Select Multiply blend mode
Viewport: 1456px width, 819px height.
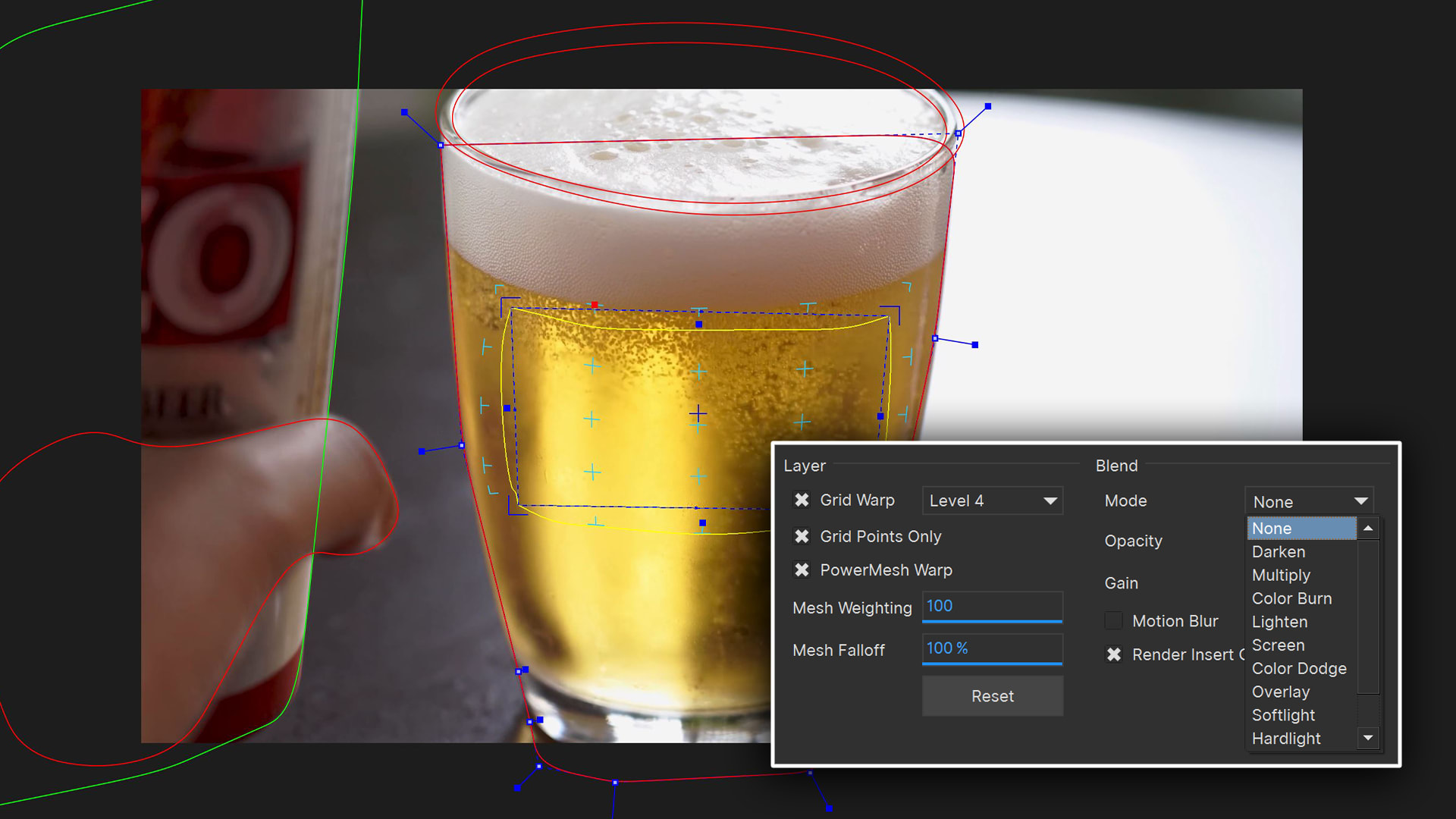coord(1281,575)
